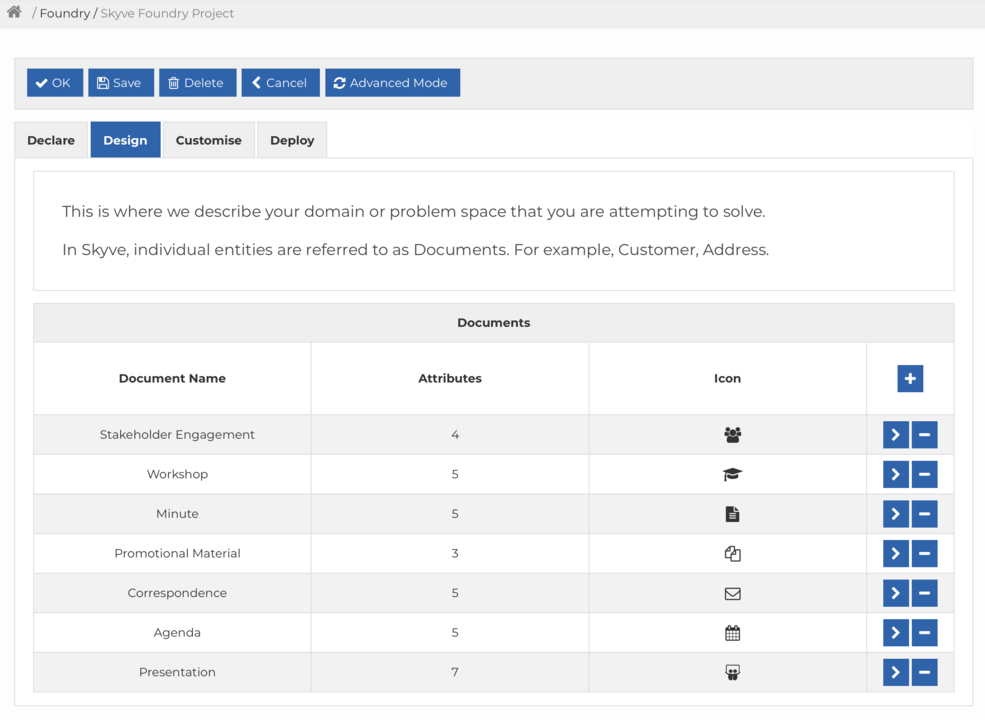
Task: Open the Deploy tab
Action: coord(292,140)
